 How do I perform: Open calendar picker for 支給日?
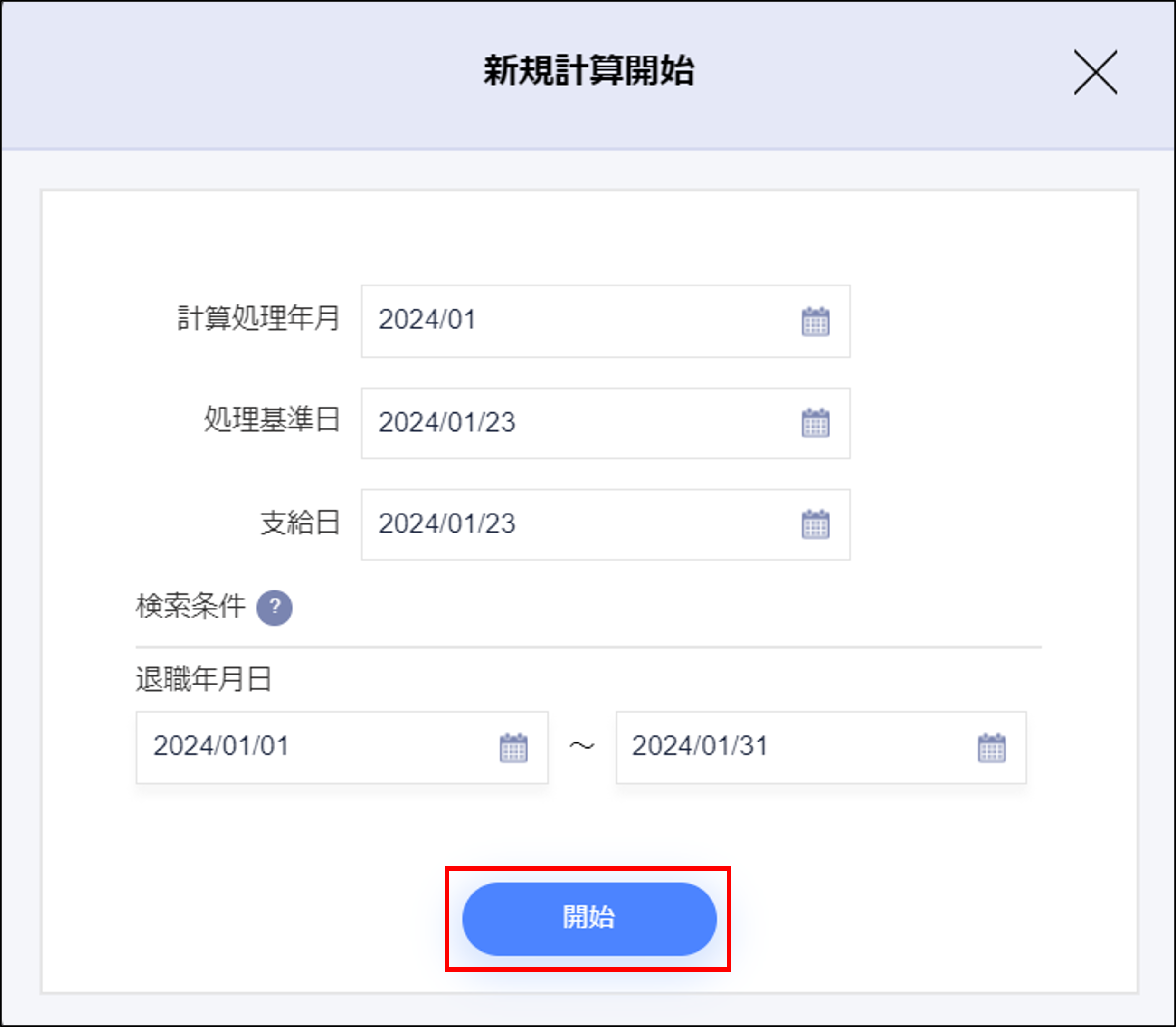pyautogui.click(x=815, y=524)
